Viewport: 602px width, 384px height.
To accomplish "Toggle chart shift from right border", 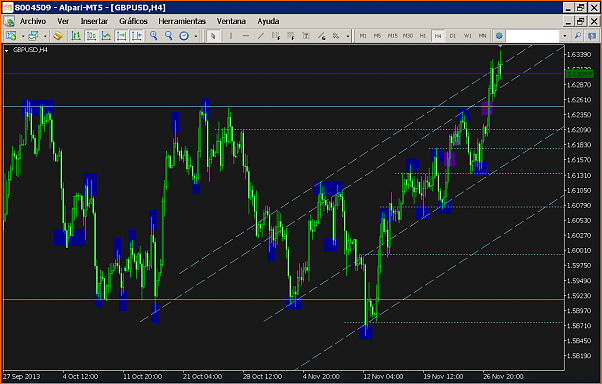I will 136,36.
